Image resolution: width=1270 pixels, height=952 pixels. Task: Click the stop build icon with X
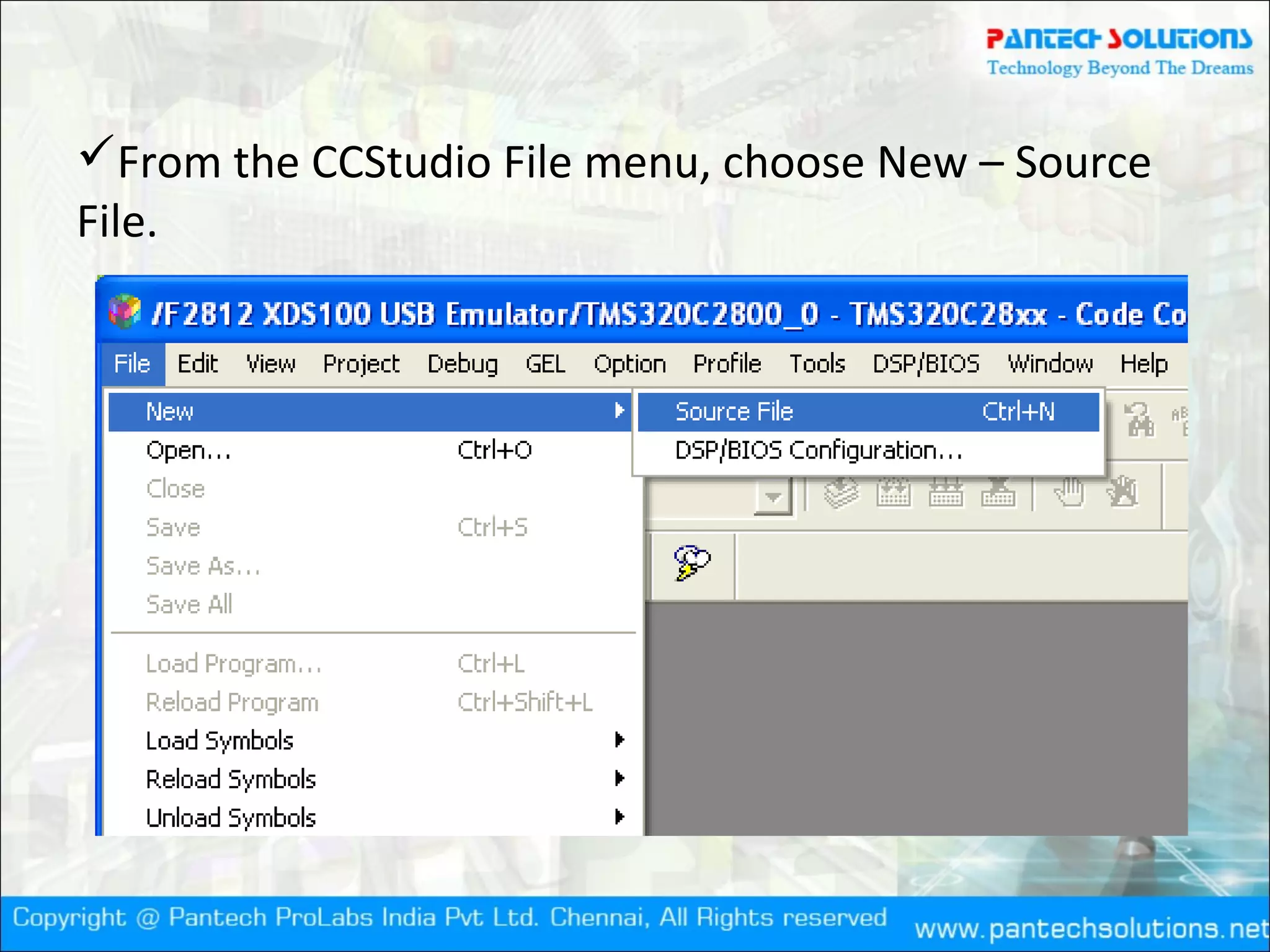click(x=998, y=493)
